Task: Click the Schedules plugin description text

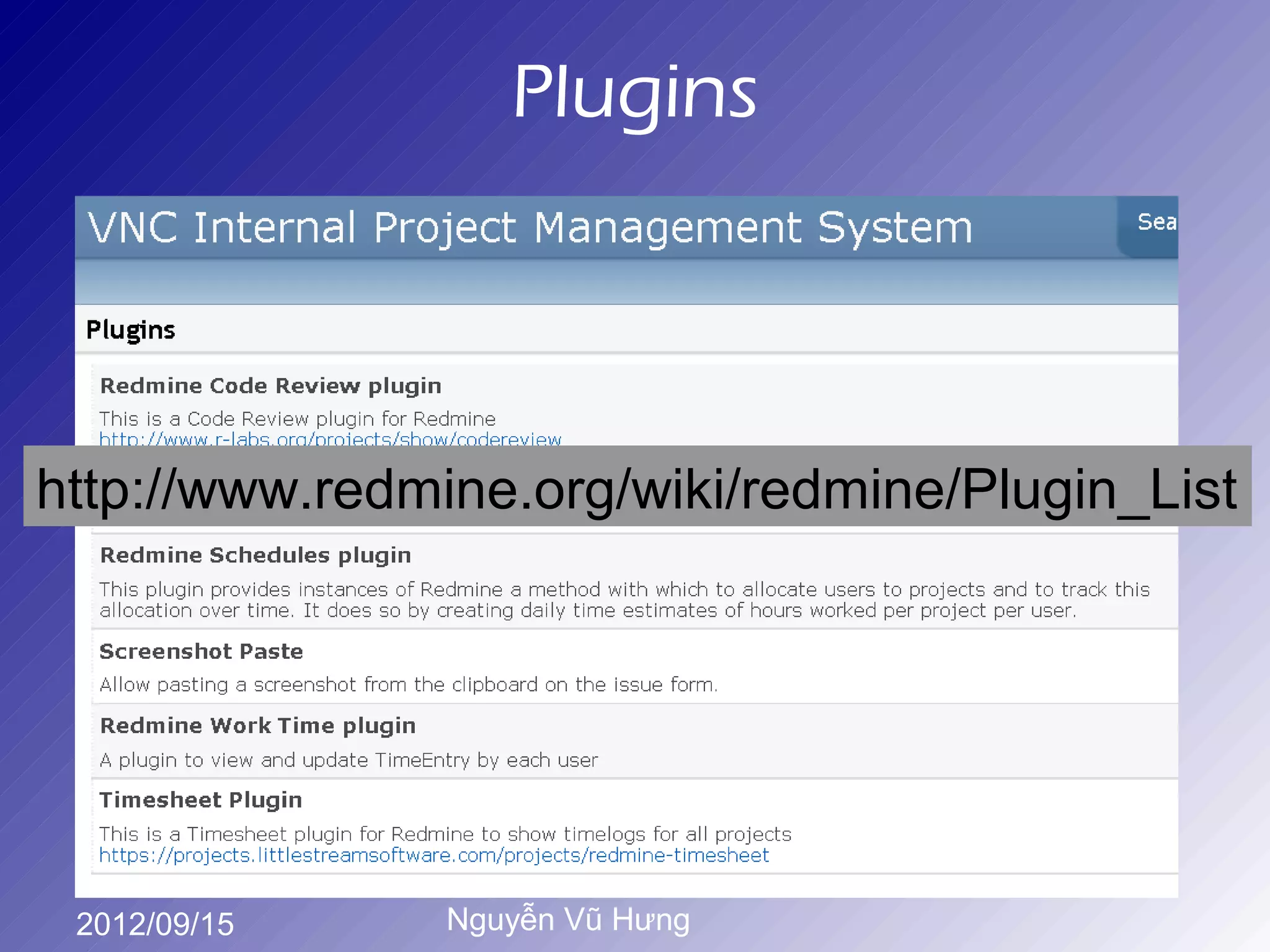Action: [625, 600]
